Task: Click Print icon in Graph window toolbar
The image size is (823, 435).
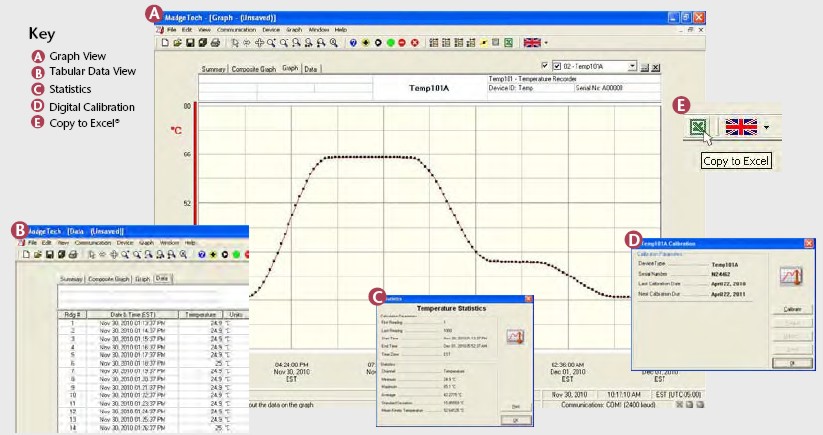Action: click(x=215, y=43)
